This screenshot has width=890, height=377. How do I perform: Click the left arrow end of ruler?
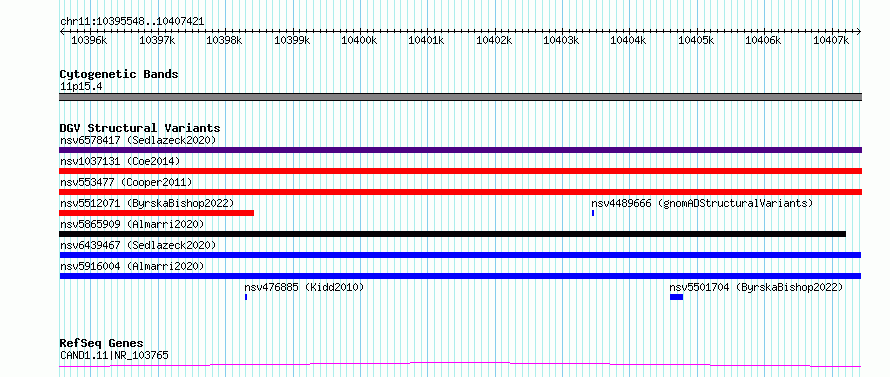click(x=62, y=31)
